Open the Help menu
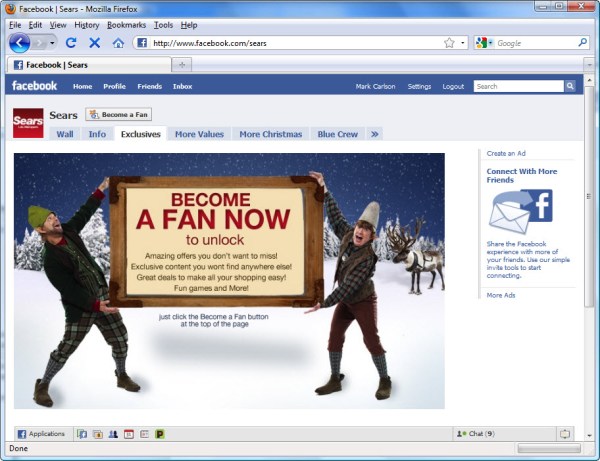 (189, 25)
